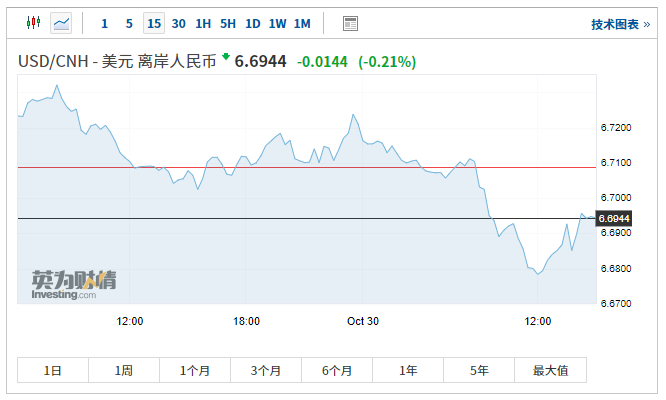Show the 3个月 time range
This screenshot has width=666, height=400.
coord(266,370)
